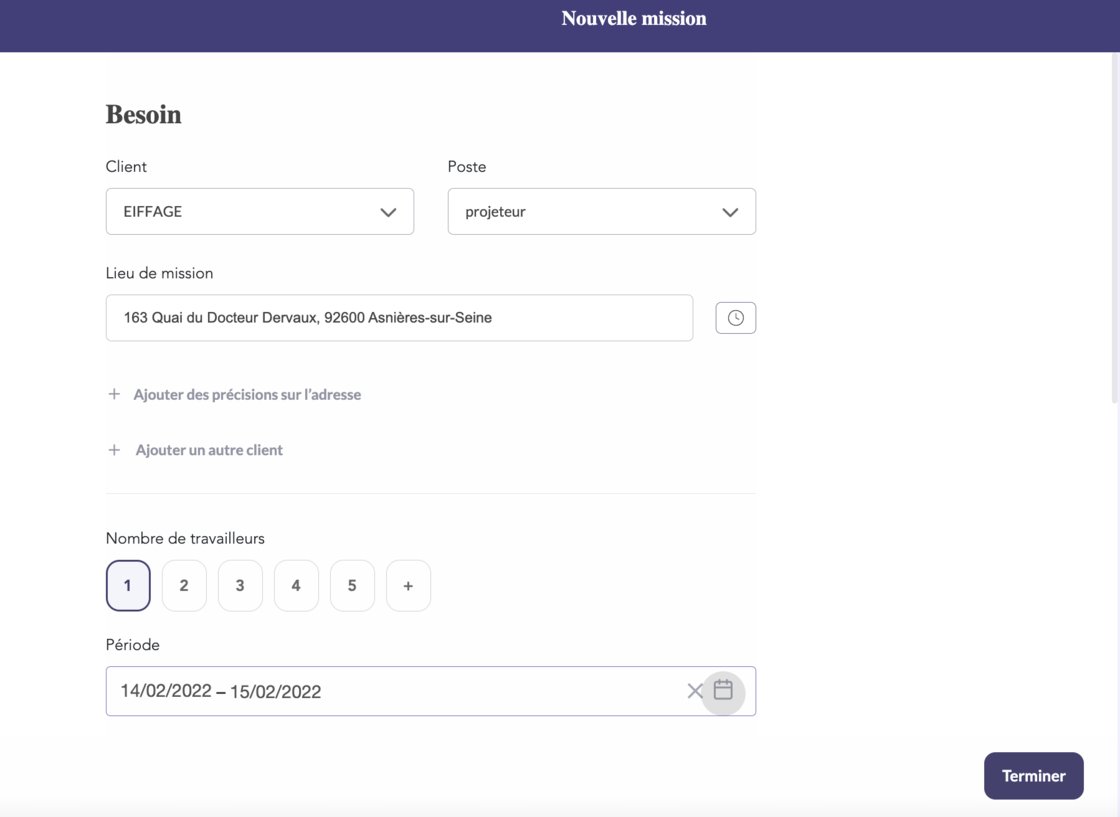
Task: Click the plus button to add more workers
Action: [x=408, y=585]
